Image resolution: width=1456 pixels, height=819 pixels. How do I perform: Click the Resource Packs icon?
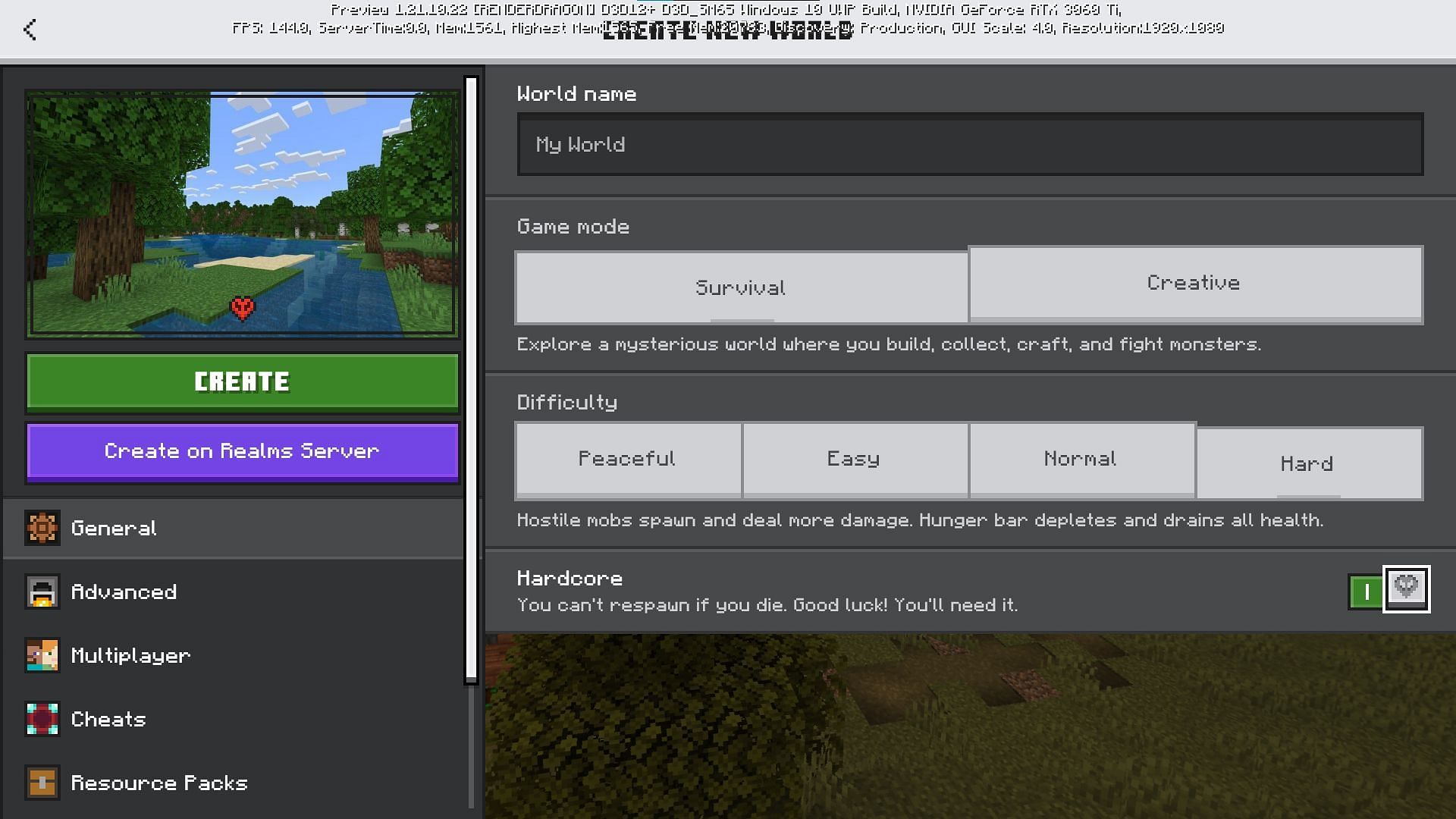(x=40, y=782)
